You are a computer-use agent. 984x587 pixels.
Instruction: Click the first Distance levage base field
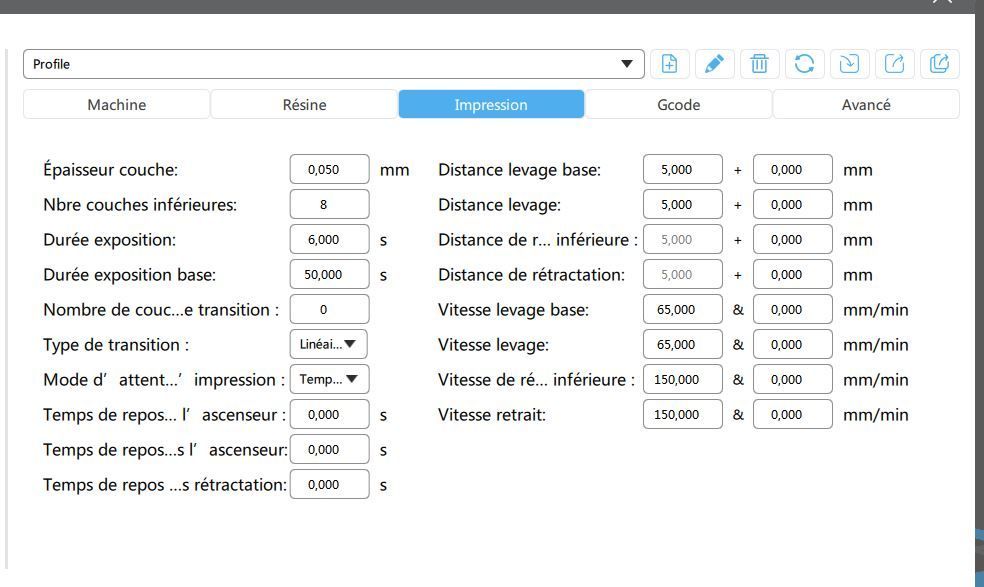[x=682, y=170]
